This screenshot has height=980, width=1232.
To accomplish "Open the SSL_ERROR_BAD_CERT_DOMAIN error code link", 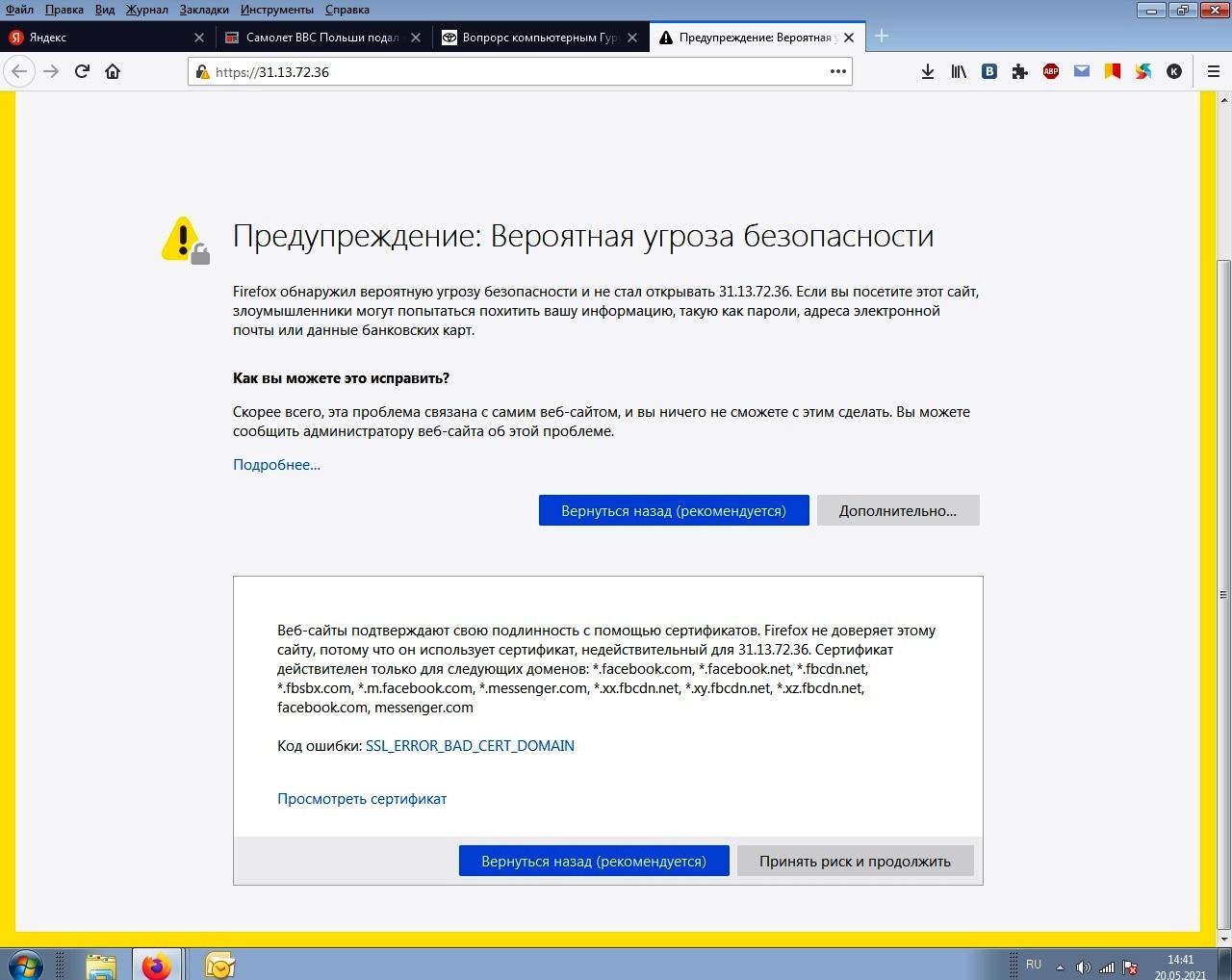I will pos(470,746).
